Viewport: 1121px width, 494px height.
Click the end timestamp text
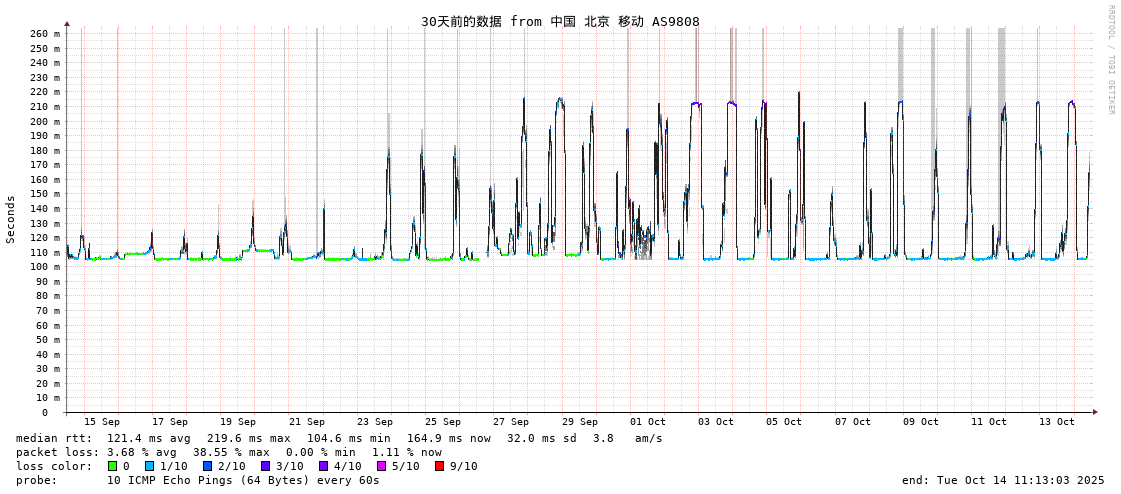[x=1003, y=480]
